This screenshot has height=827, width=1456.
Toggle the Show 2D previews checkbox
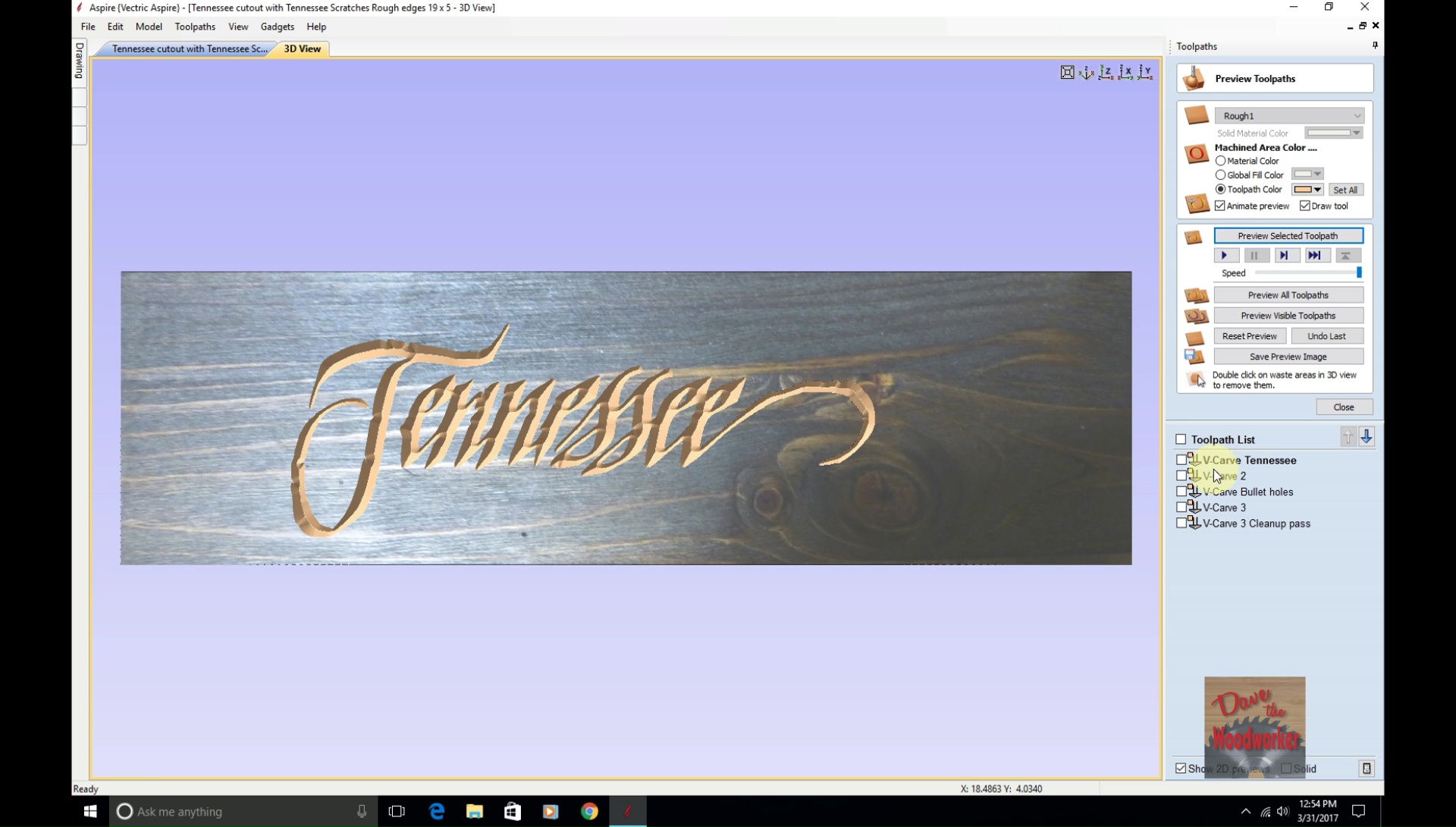tap(1181, 769)
